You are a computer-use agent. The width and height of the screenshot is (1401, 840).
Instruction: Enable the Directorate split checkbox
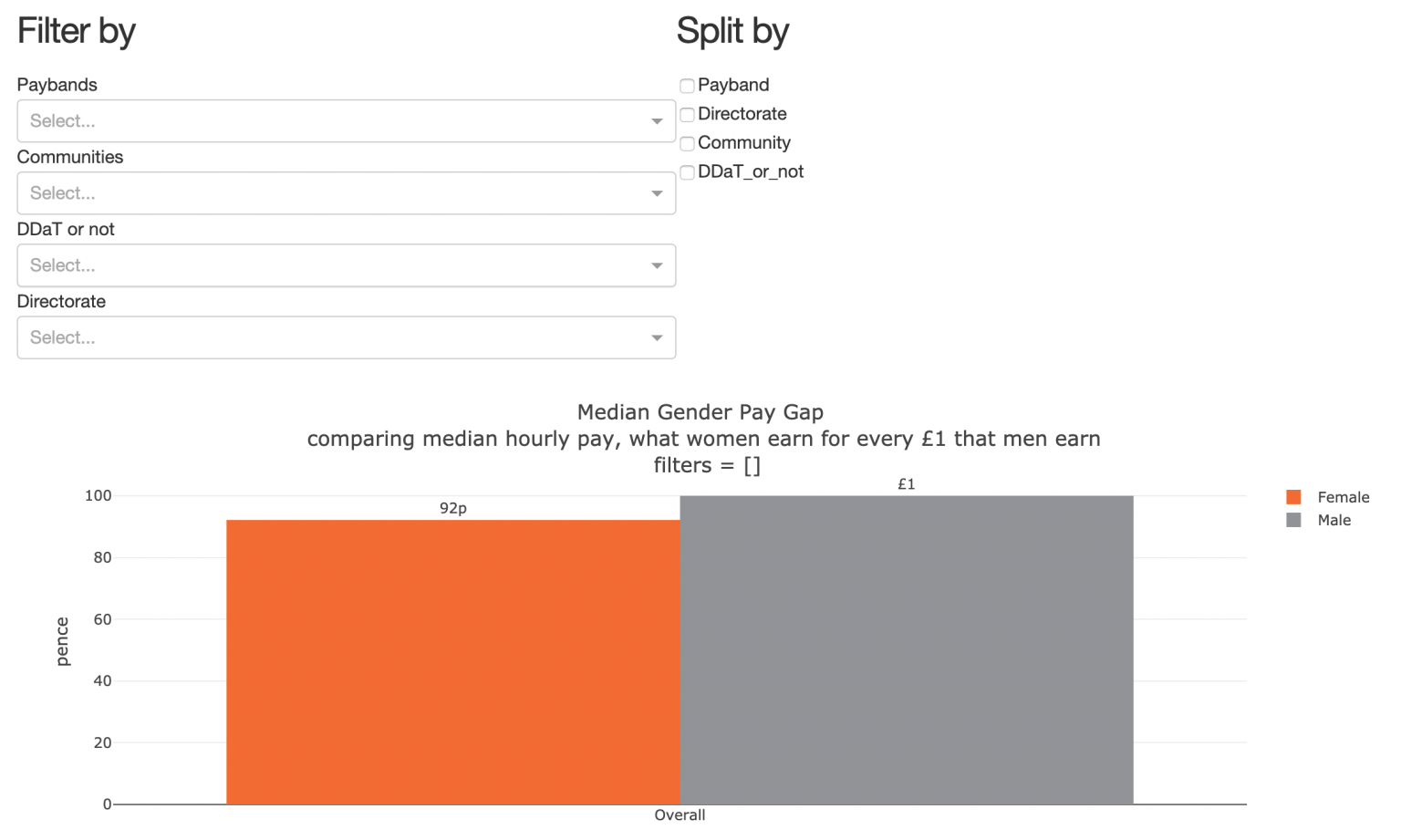[x=687, y=114]
